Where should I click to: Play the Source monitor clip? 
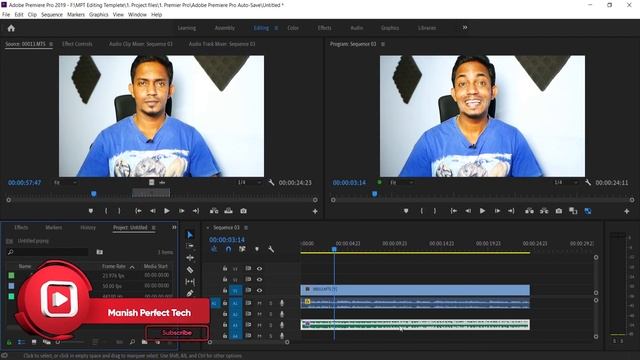point(167,211)
